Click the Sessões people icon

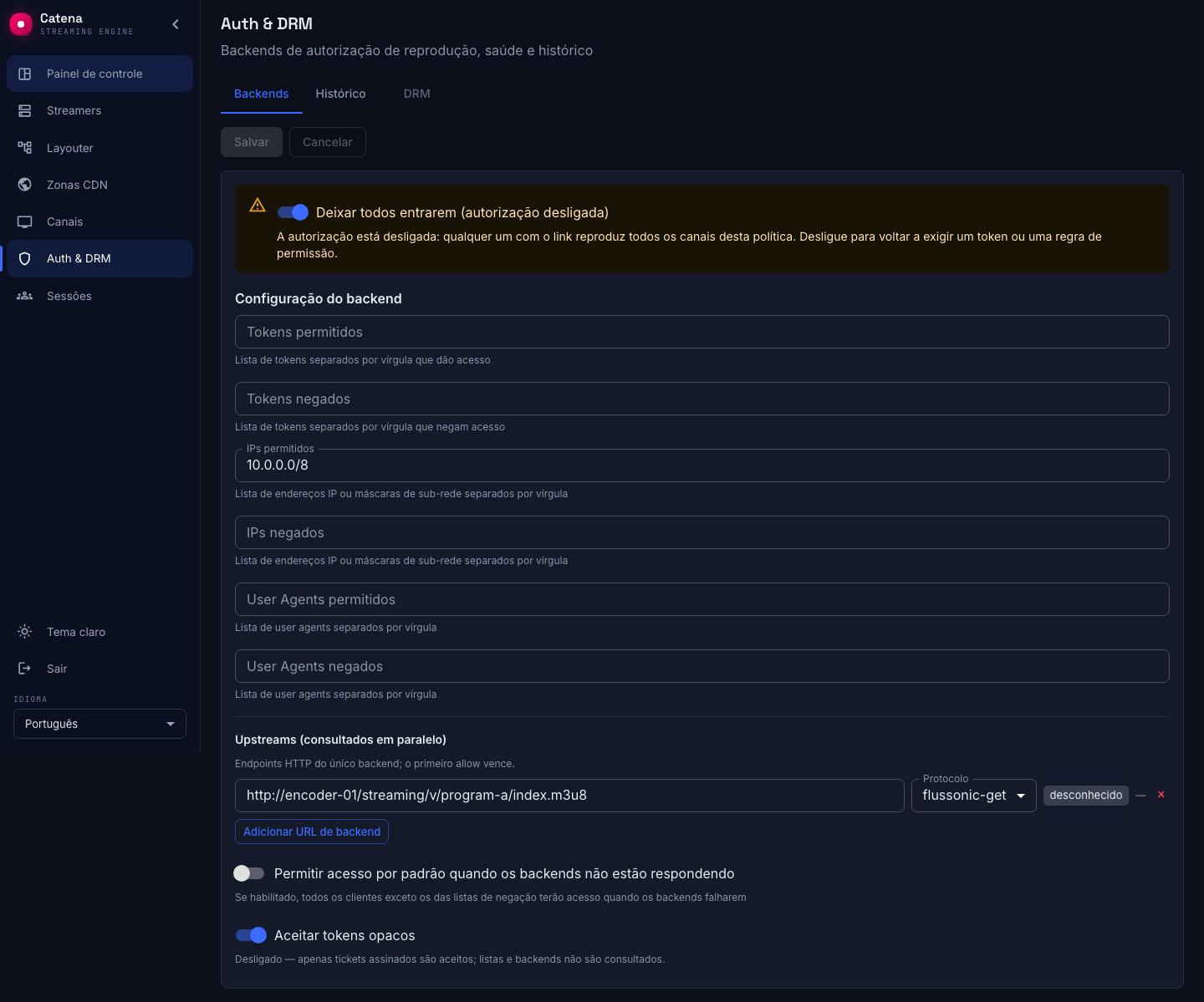(x=25, y=296)
